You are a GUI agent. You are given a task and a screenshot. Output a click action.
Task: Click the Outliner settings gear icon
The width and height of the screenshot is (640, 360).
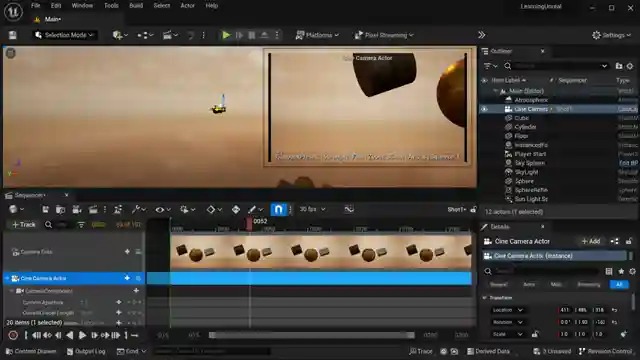pos(630,66)
